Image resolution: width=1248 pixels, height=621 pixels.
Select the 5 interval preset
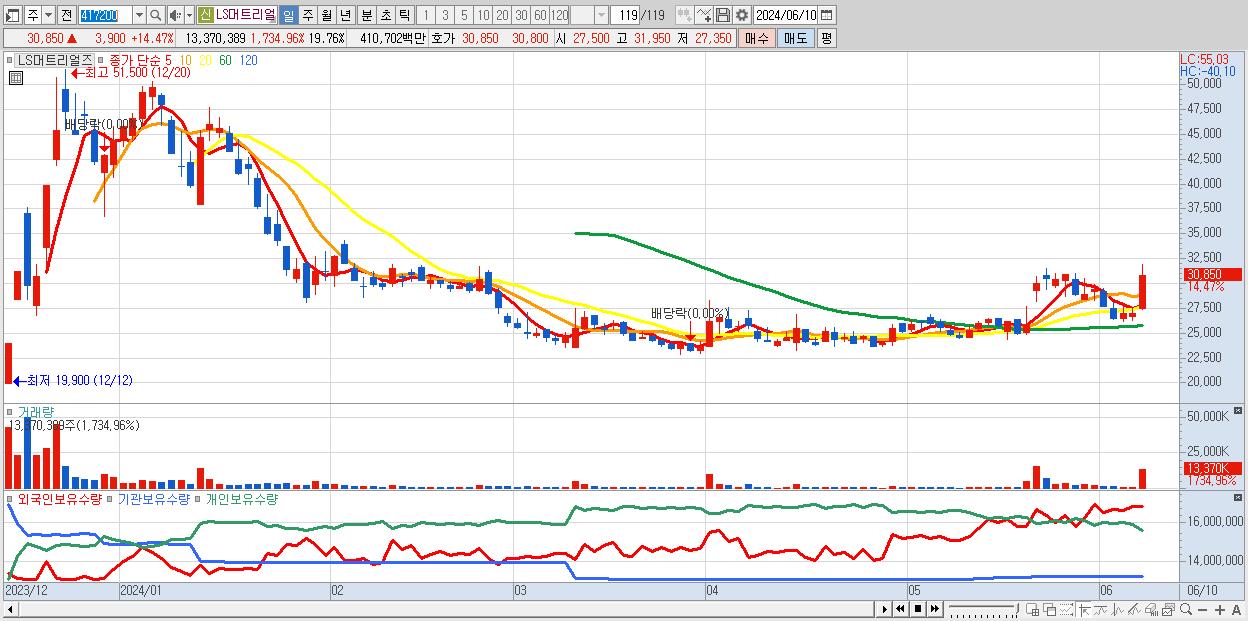point(464,15)
